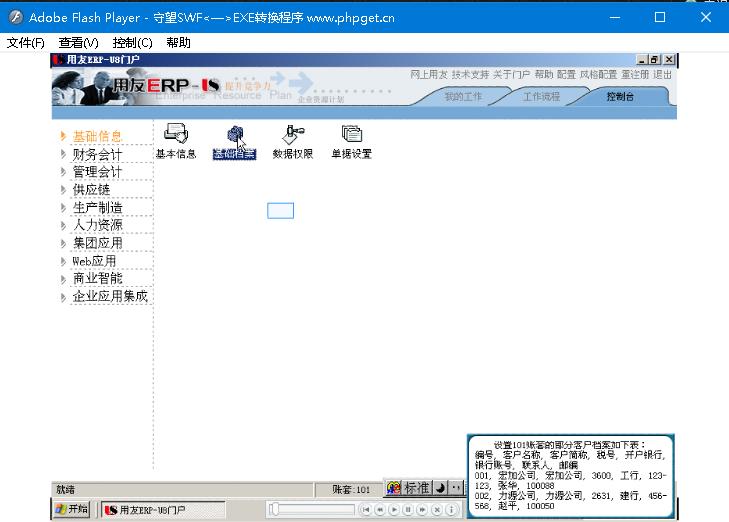729x522 pixels.
Task: Toggle the punctuation dots input icon
Action: (456, 488)
